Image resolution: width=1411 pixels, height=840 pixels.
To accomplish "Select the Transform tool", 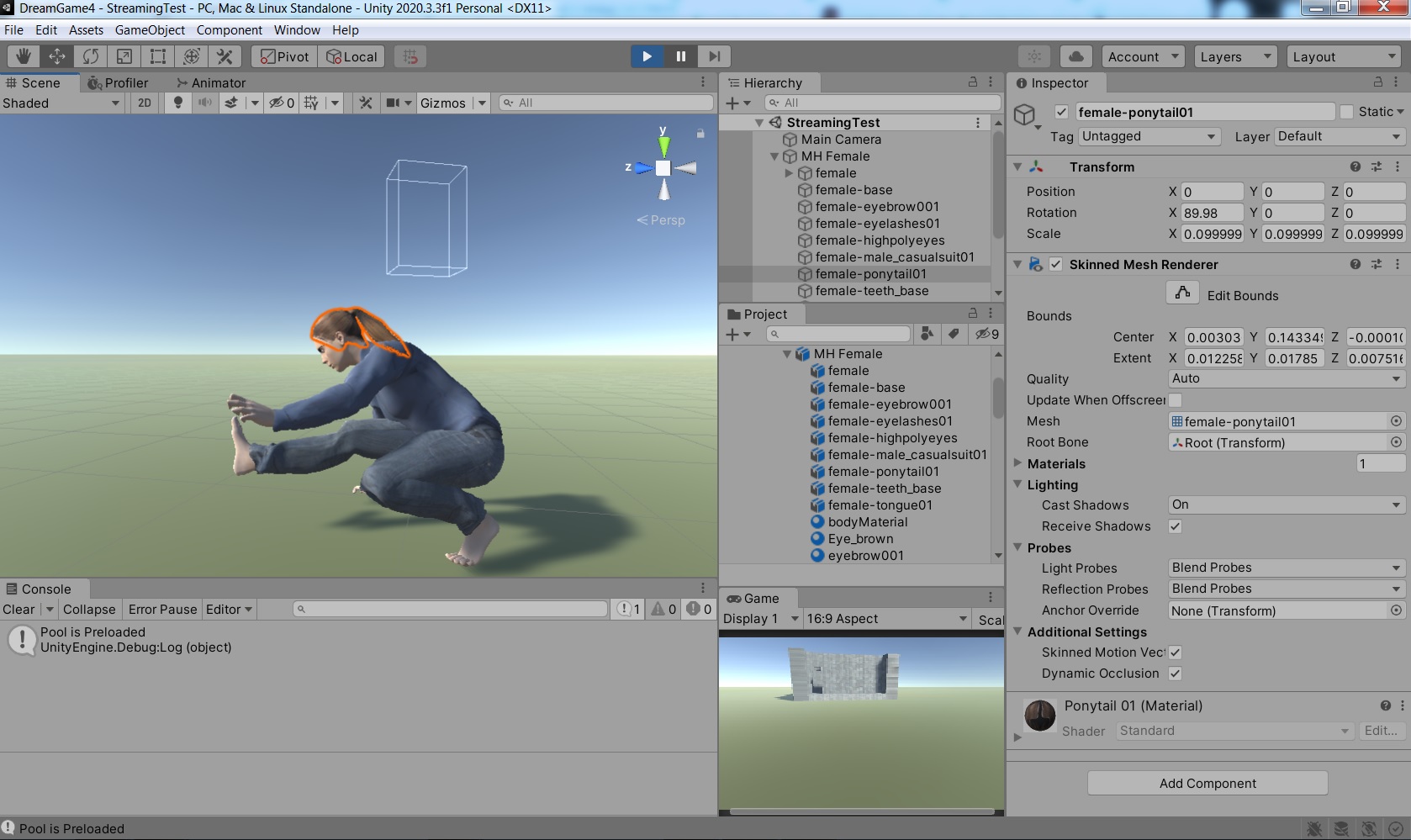I will coord(192,56).
